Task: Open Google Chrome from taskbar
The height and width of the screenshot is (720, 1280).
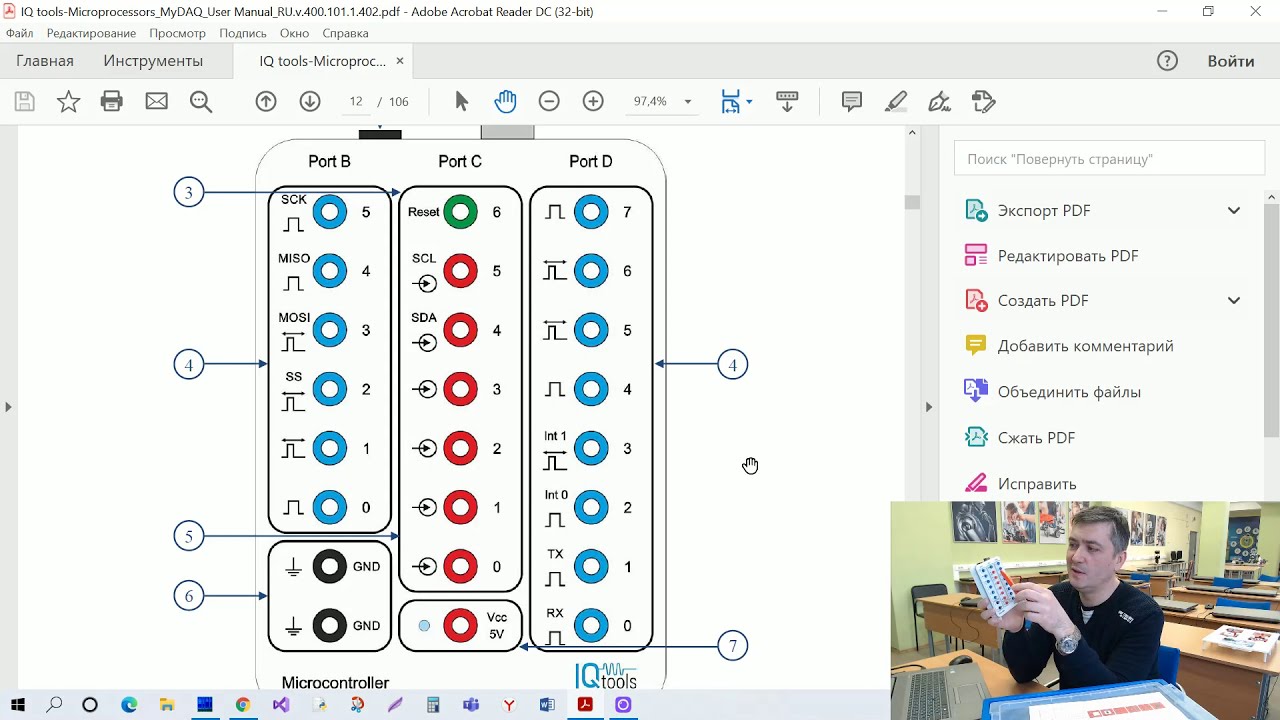Action: (243, 705)
